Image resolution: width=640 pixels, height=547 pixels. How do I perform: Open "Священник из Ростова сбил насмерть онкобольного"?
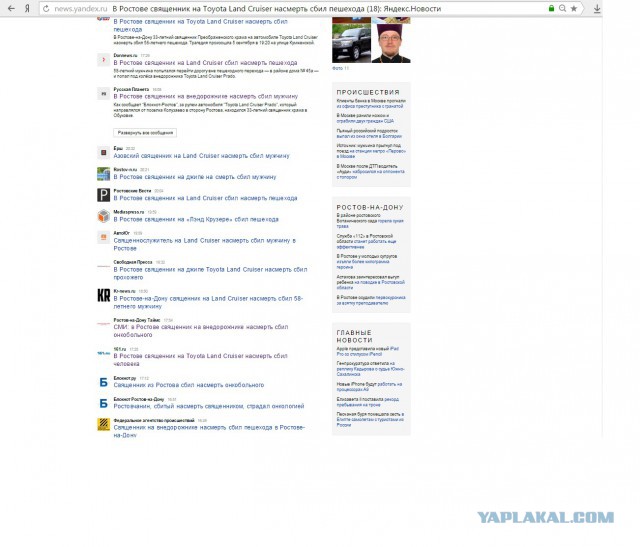coord(189,385)
